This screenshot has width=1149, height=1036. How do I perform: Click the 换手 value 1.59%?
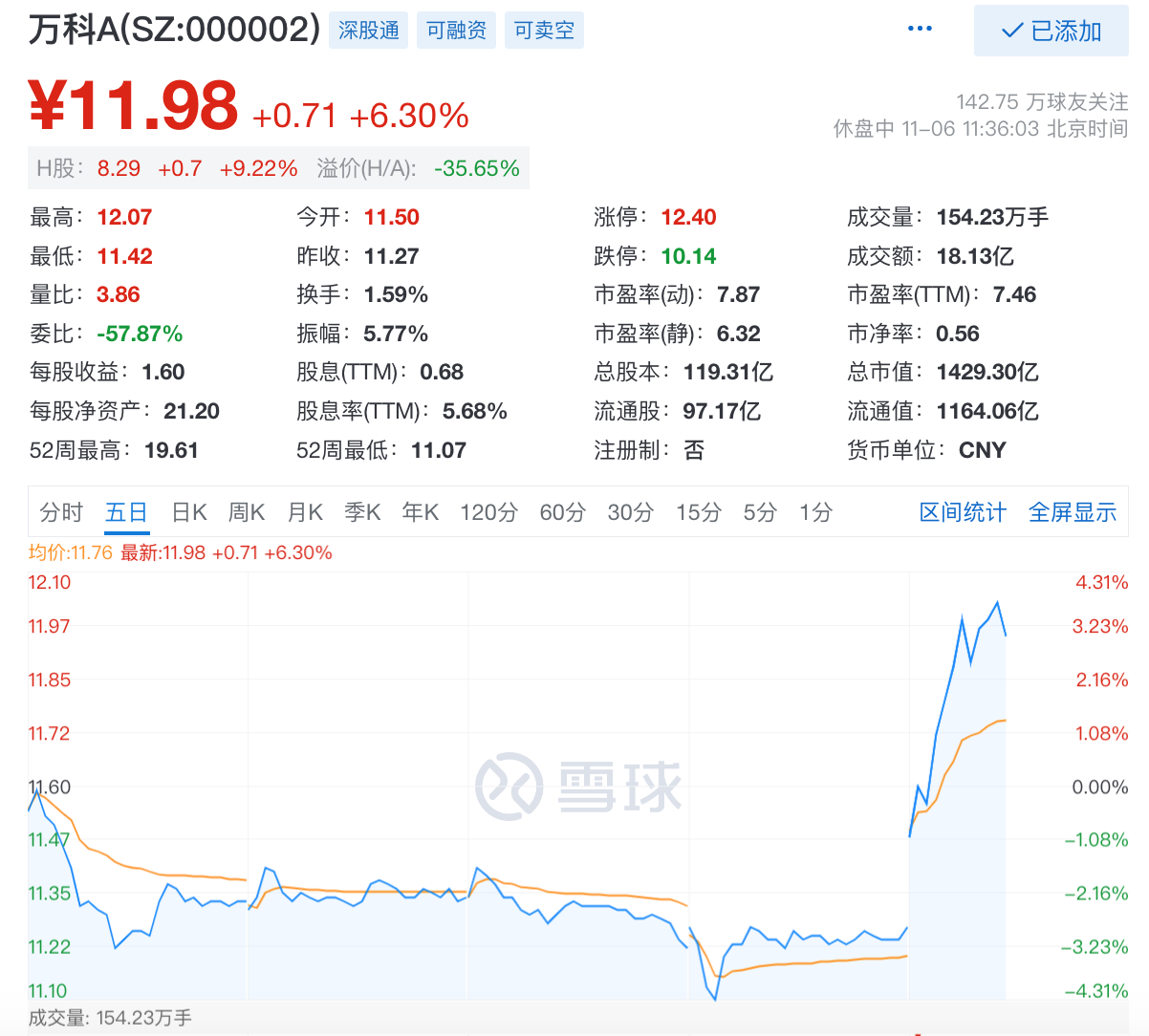[396, 294]
